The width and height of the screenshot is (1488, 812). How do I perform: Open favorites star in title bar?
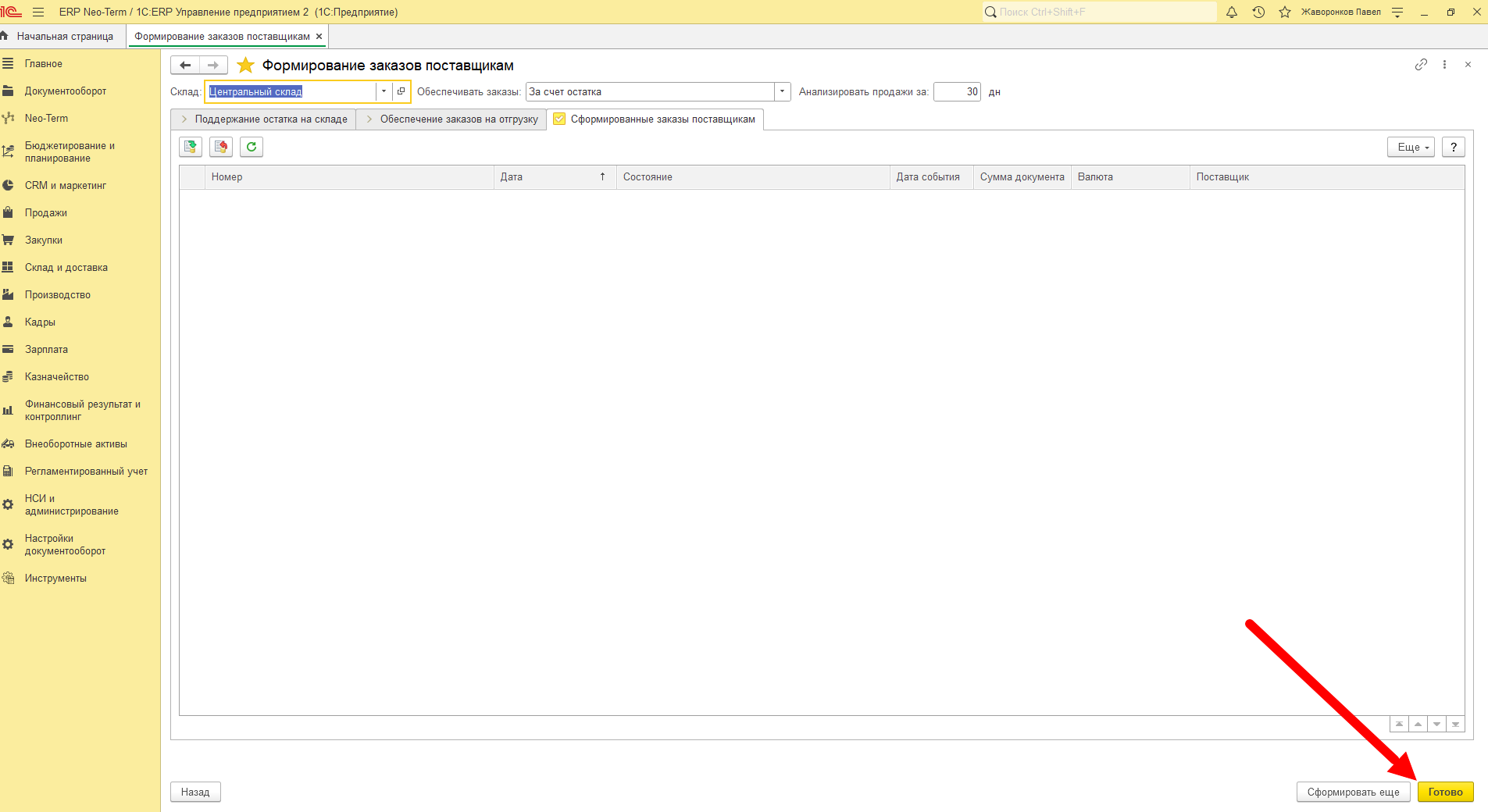click(1285, 12)
